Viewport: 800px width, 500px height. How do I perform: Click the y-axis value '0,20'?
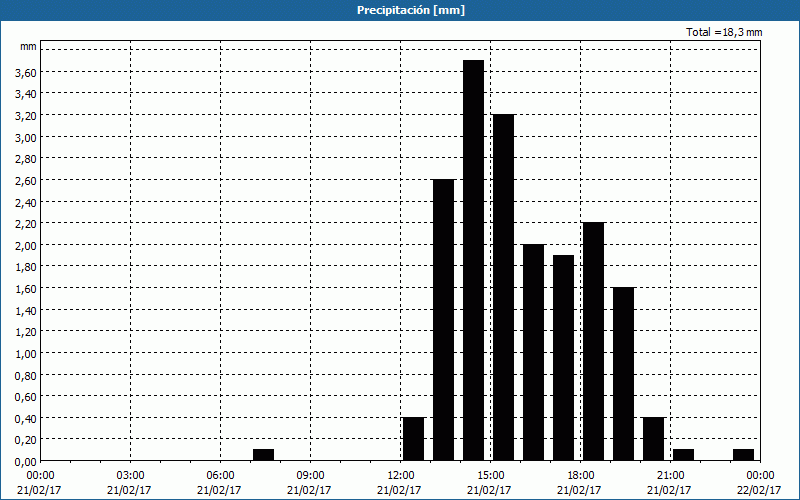pos(26,440)
